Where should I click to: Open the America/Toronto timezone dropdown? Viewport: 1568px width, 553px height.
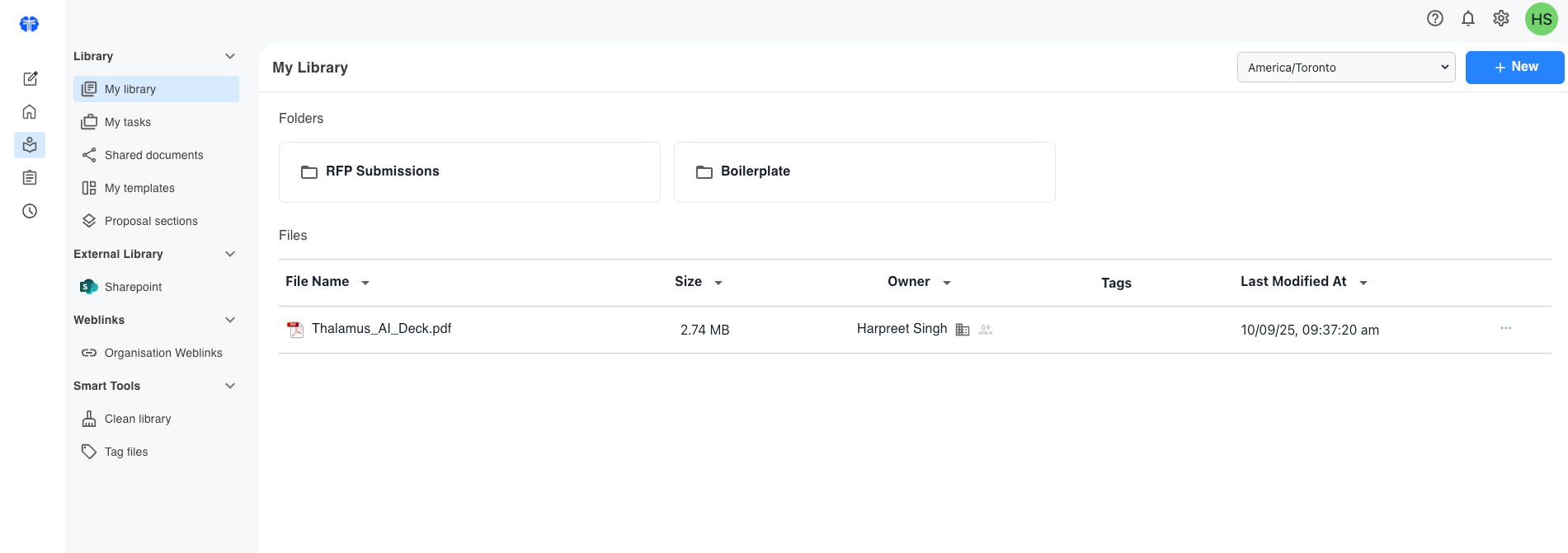1345,68
